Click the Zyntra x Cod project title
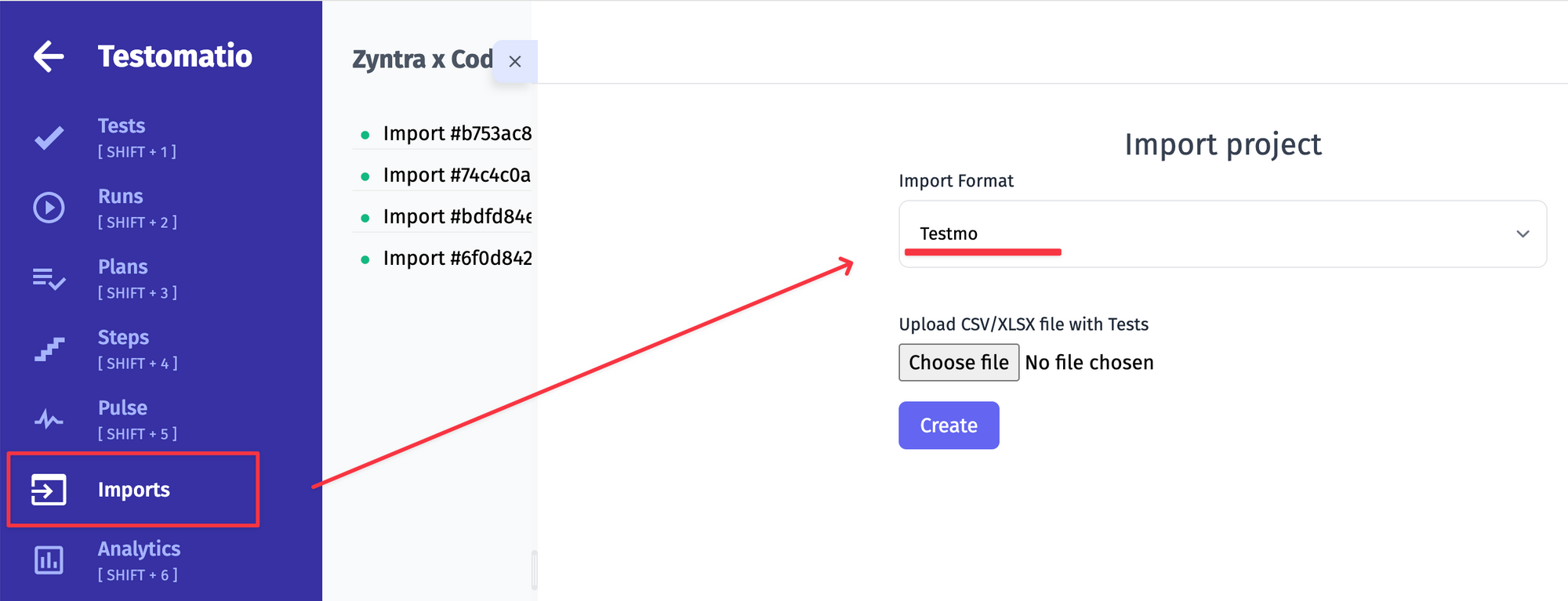 pos(423,60)
